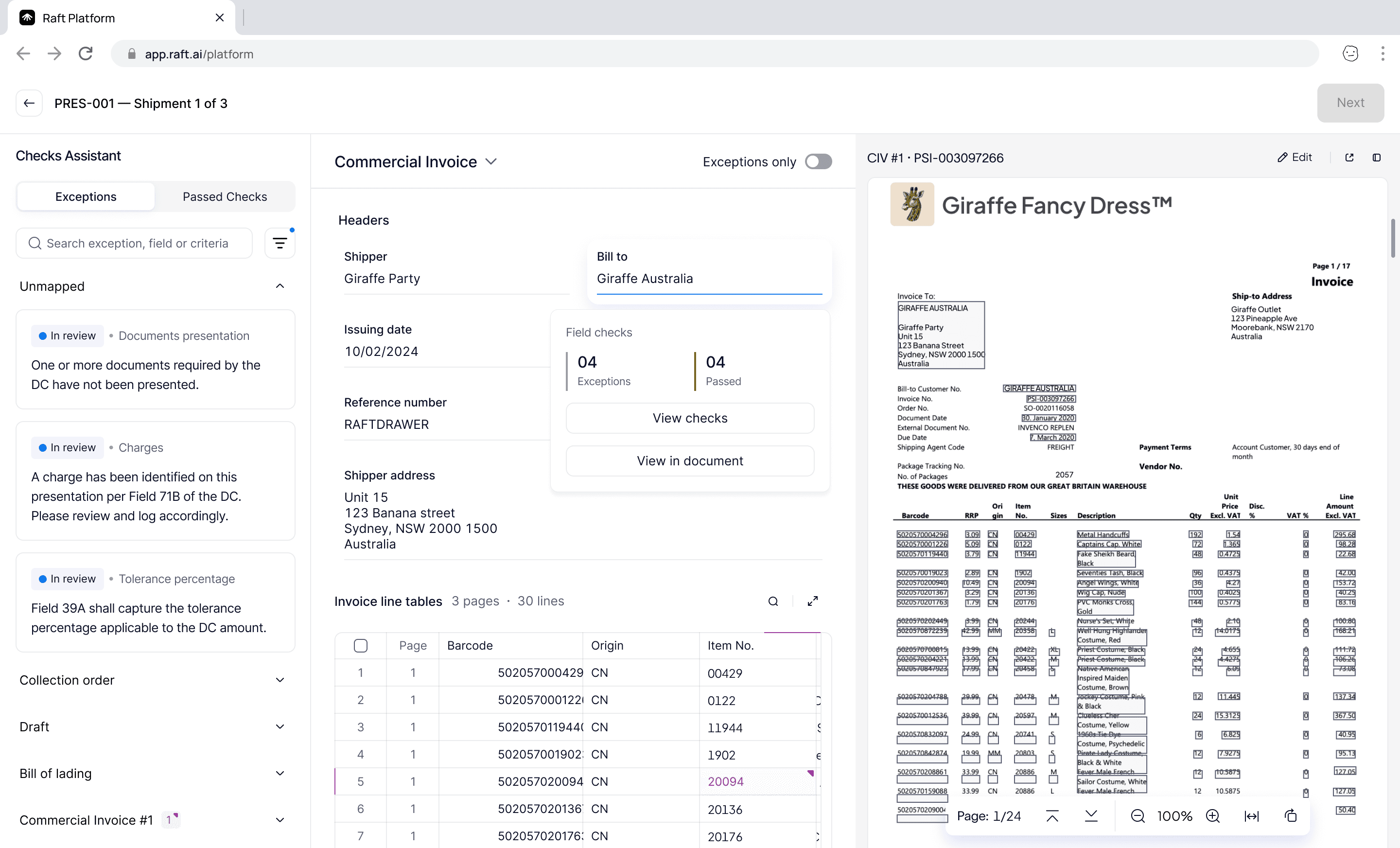Image resolution: width=1400 pixels, height=848 pixels.
Task: Toggle the Exceptions only switch
Action: [x=818, y=162]
